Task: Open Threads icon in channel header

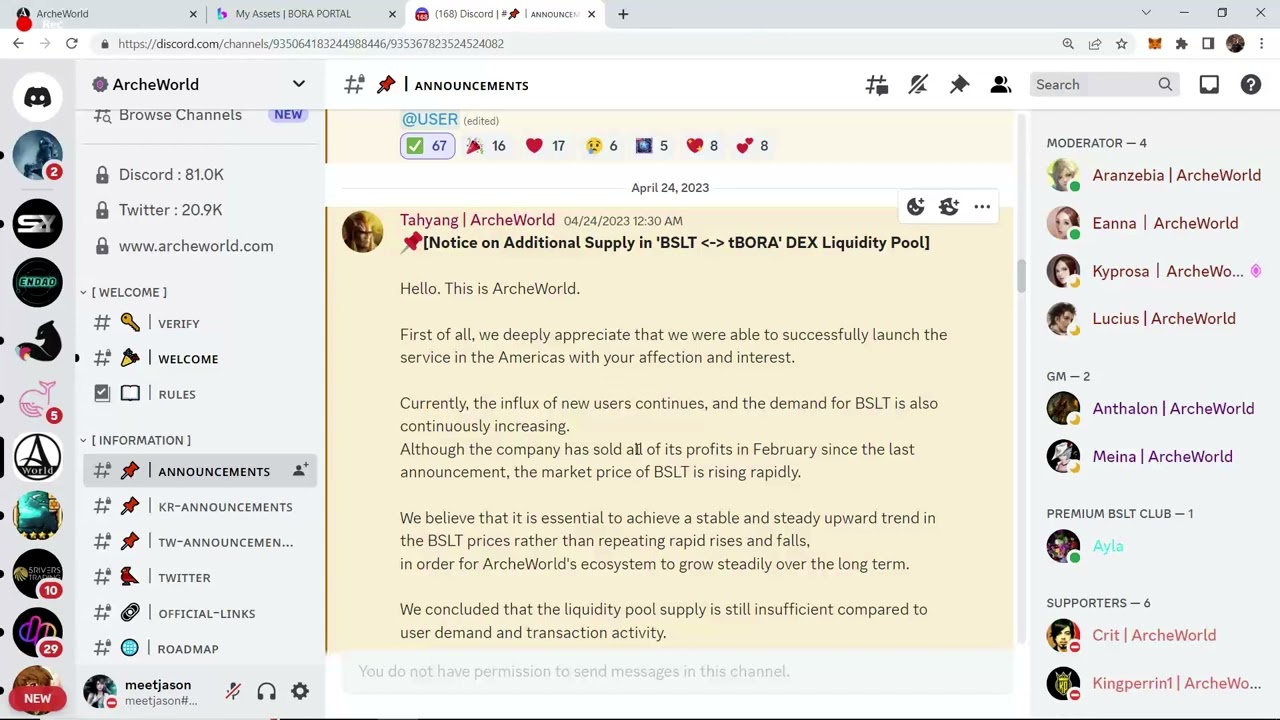Action: tap(877, 85)
